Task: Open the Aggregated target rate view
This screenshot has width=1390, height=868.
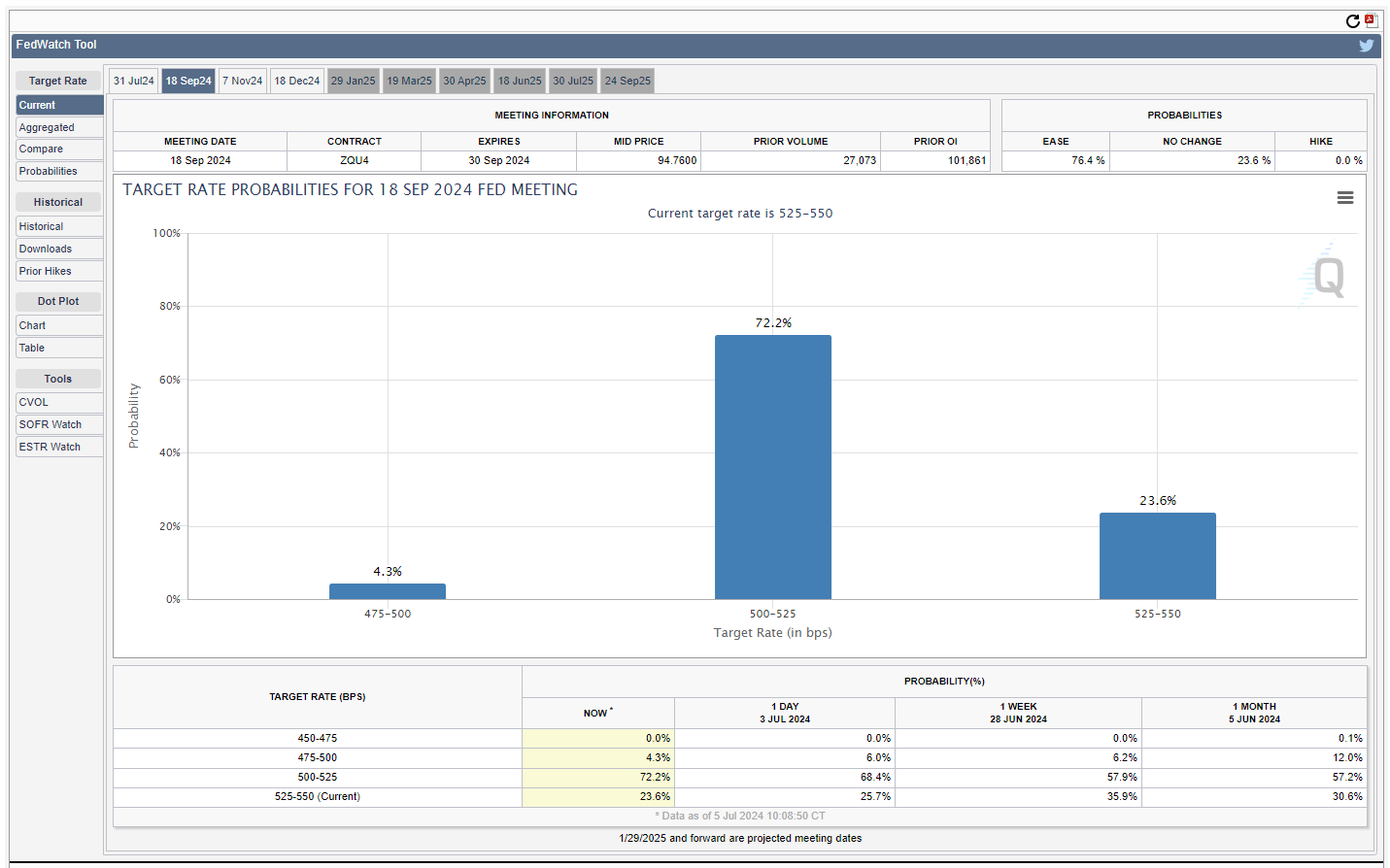Action: coord(58,128)
